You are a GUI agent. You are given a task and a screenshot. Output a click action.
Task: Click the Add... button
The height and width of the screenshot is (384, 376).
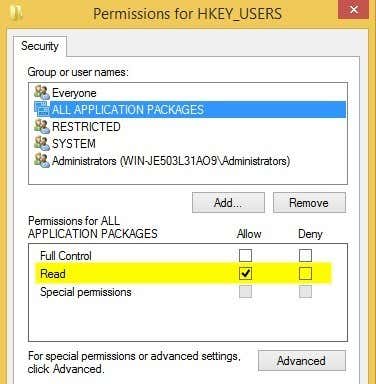point(228,203)
